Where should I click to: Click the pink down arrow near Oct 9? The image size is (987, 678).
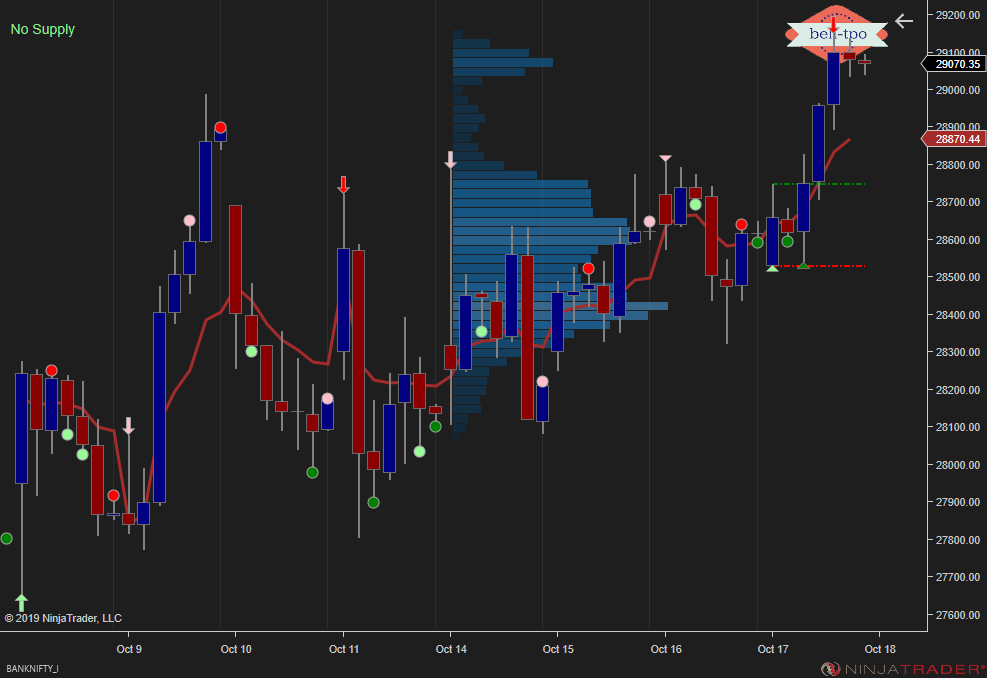(128, 426)
